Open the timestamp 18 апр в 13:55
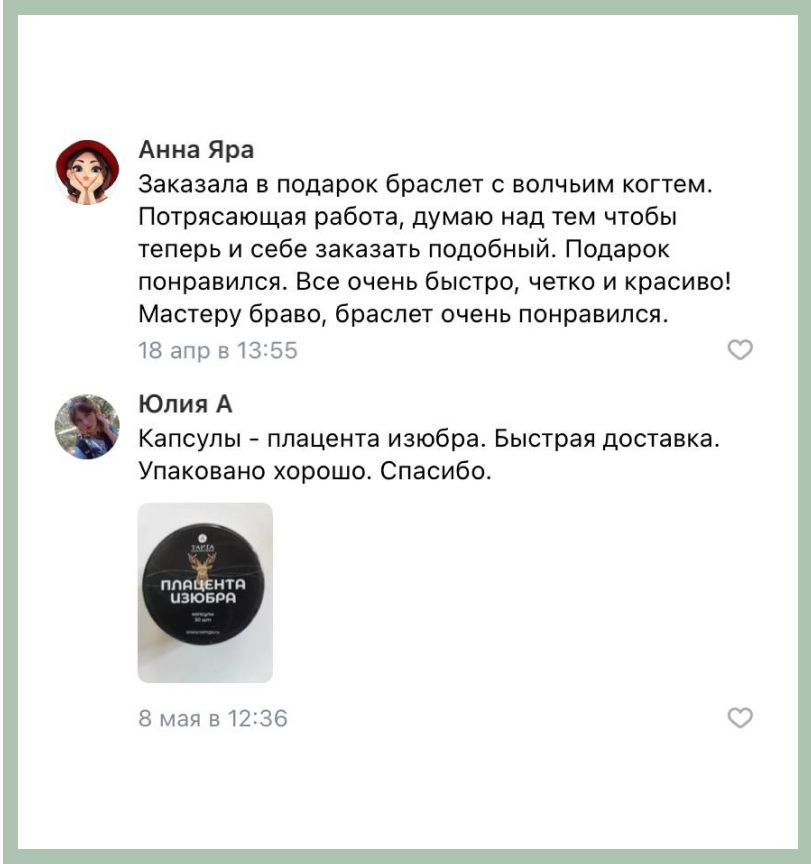The height and width of the screenshot is (864, 811). (218, 350)
